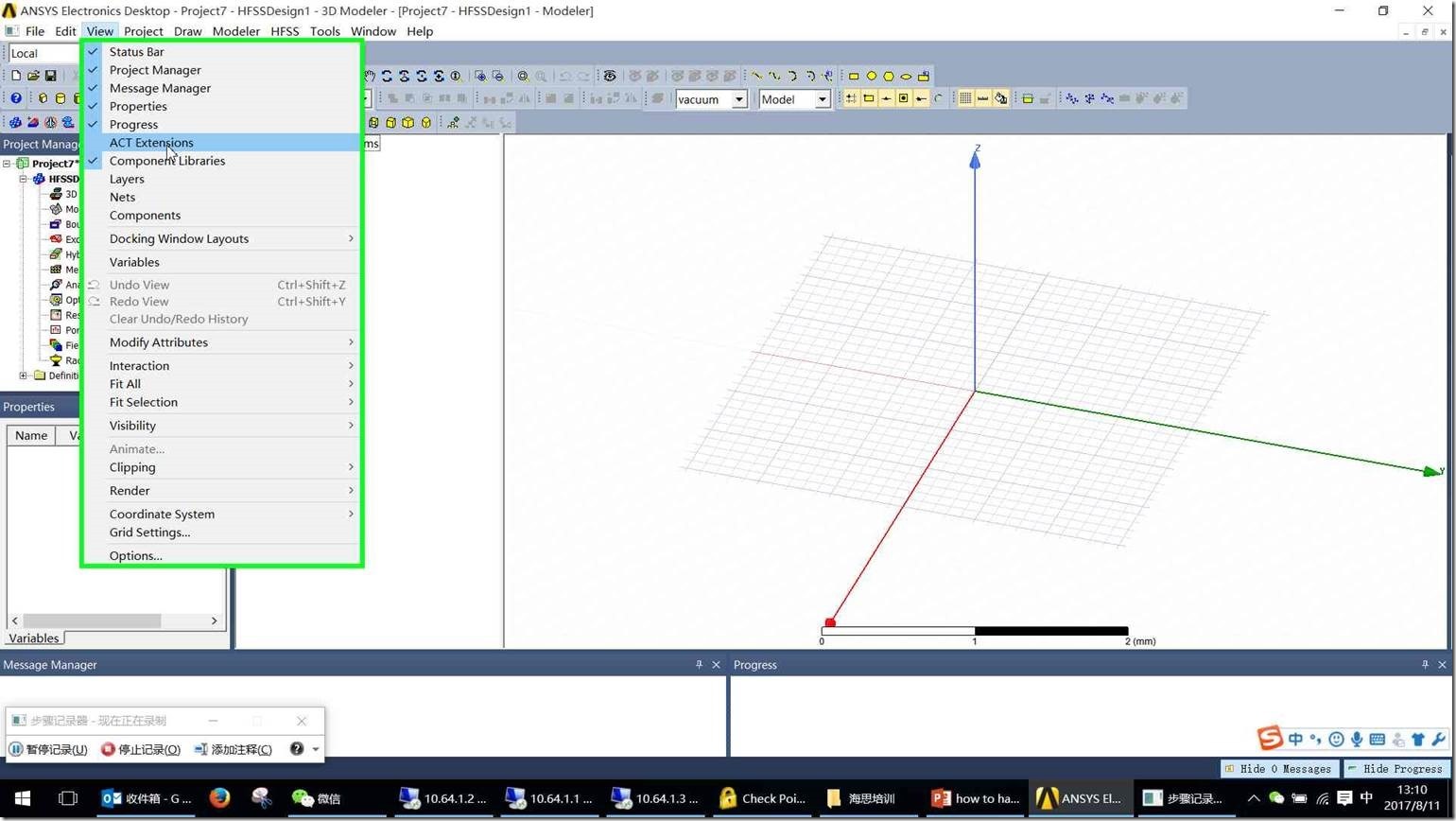
Task: Click Hide 0 Messages button
Action: [1278, 769]
